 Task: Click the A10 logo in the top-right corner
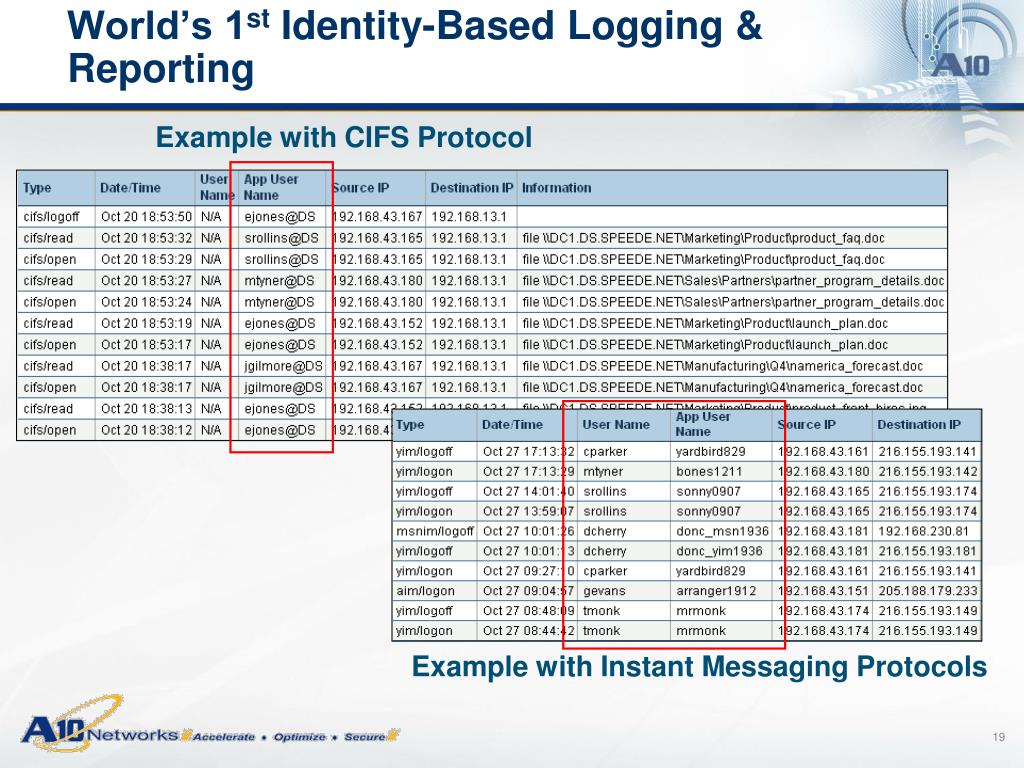pyautogui.click(x=960, y=65)
